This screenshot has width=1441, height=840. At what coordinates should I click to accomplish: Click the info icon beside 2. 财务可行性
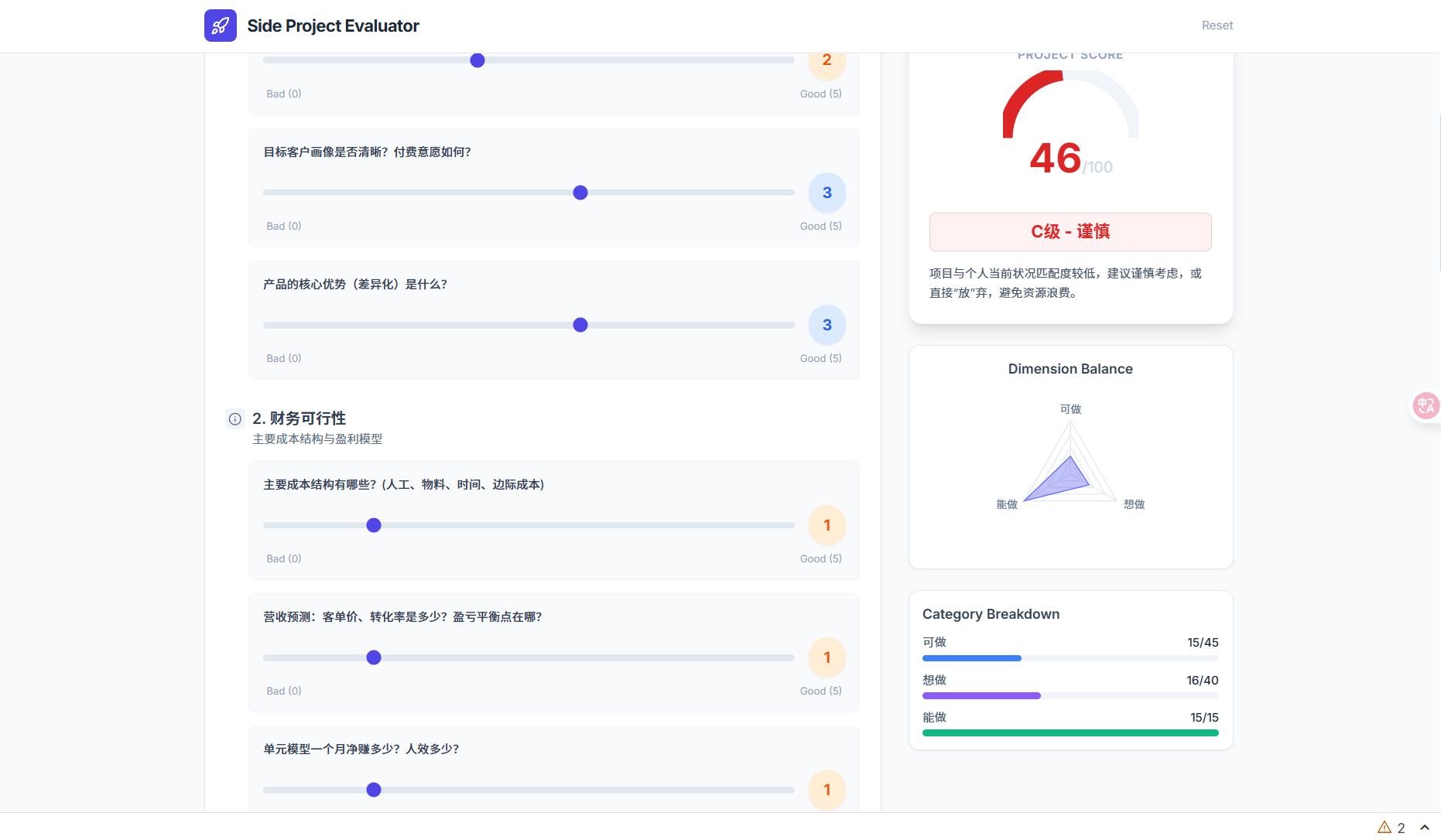[x=235, y=419]
